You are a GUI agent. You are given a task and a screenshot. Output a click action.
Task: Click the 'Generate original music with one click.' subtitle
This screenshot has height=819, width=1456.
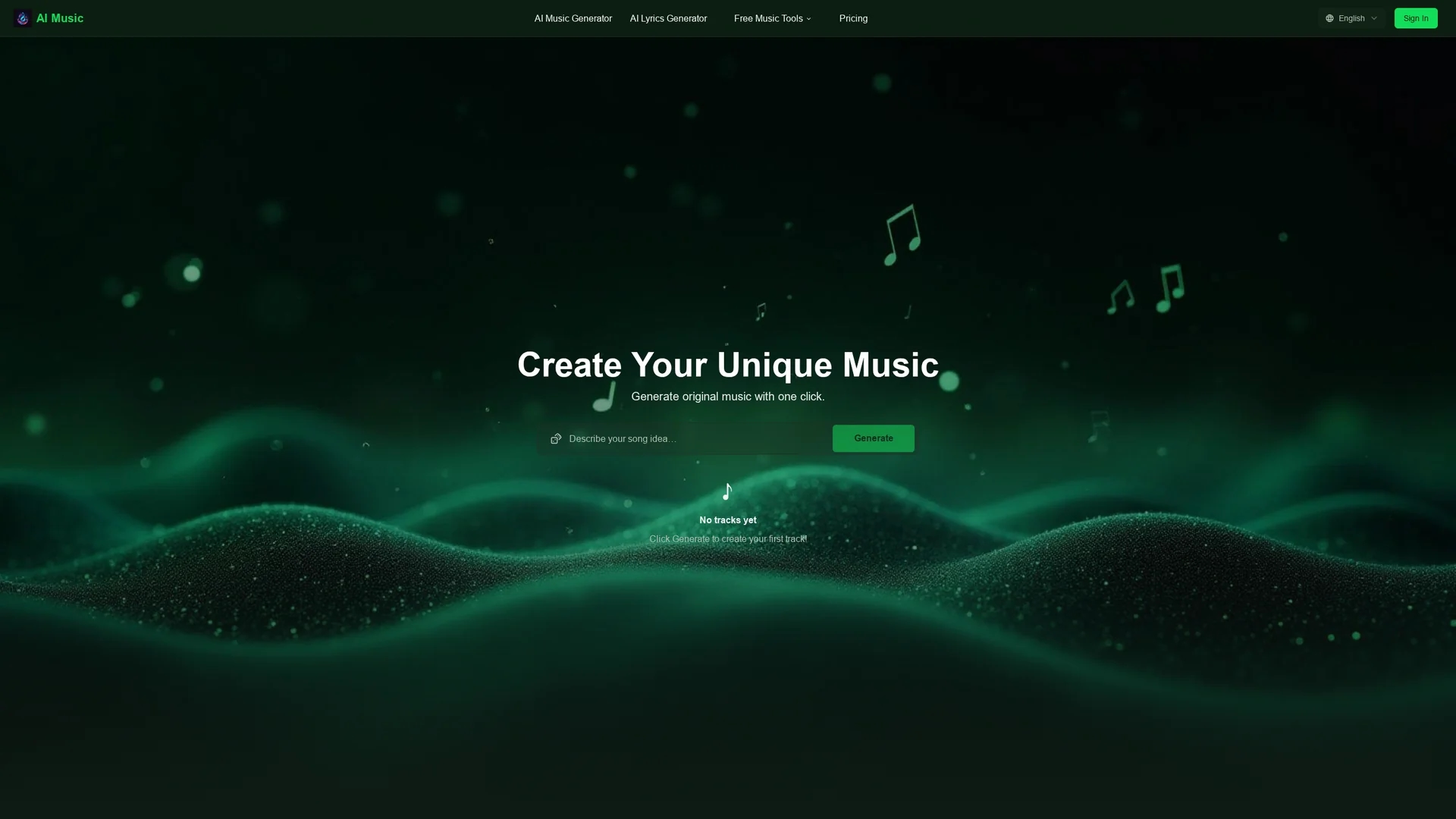point(728,397)
